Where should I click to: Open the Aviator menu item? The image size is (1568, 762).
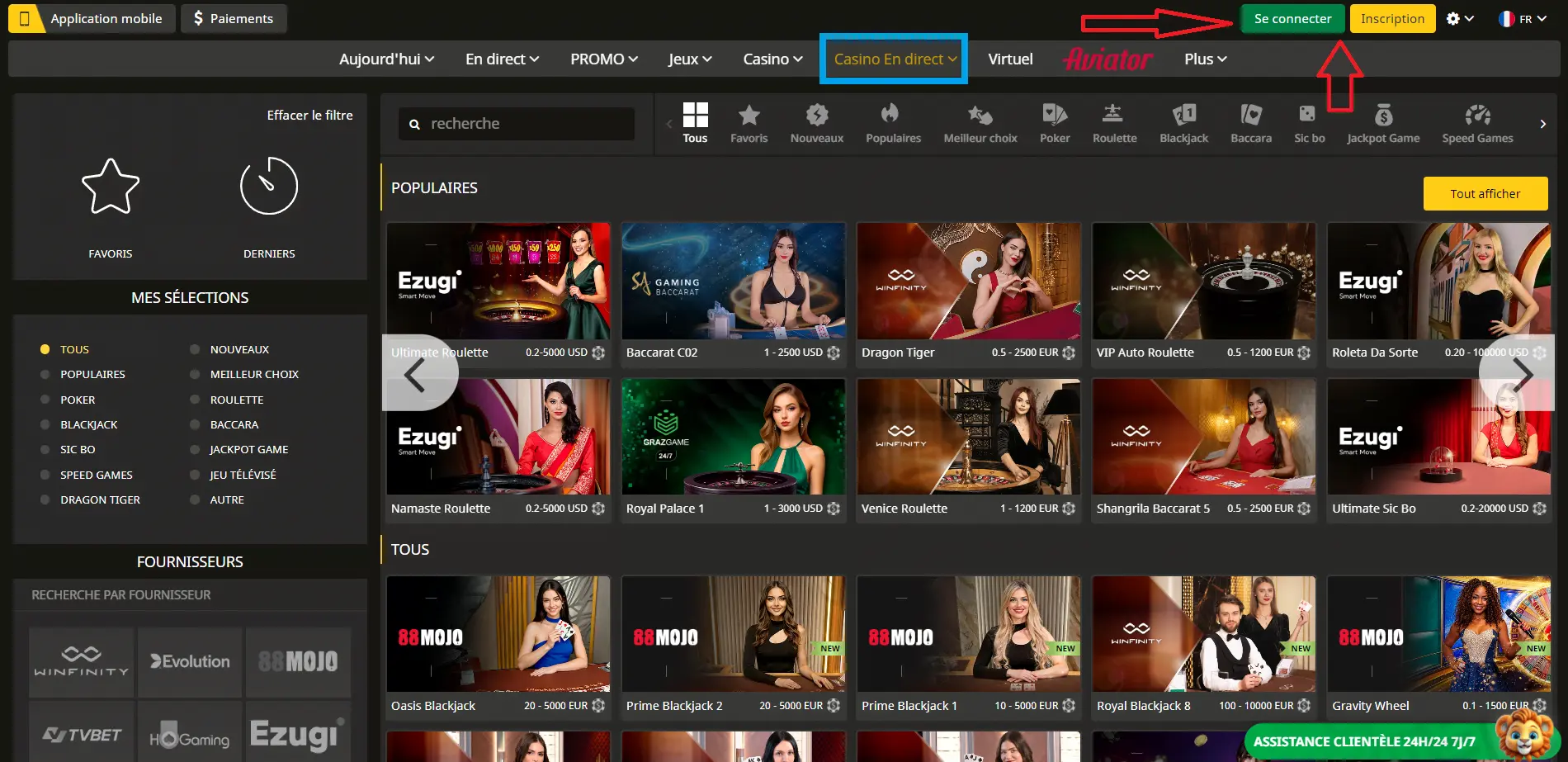coord(1108,59)
